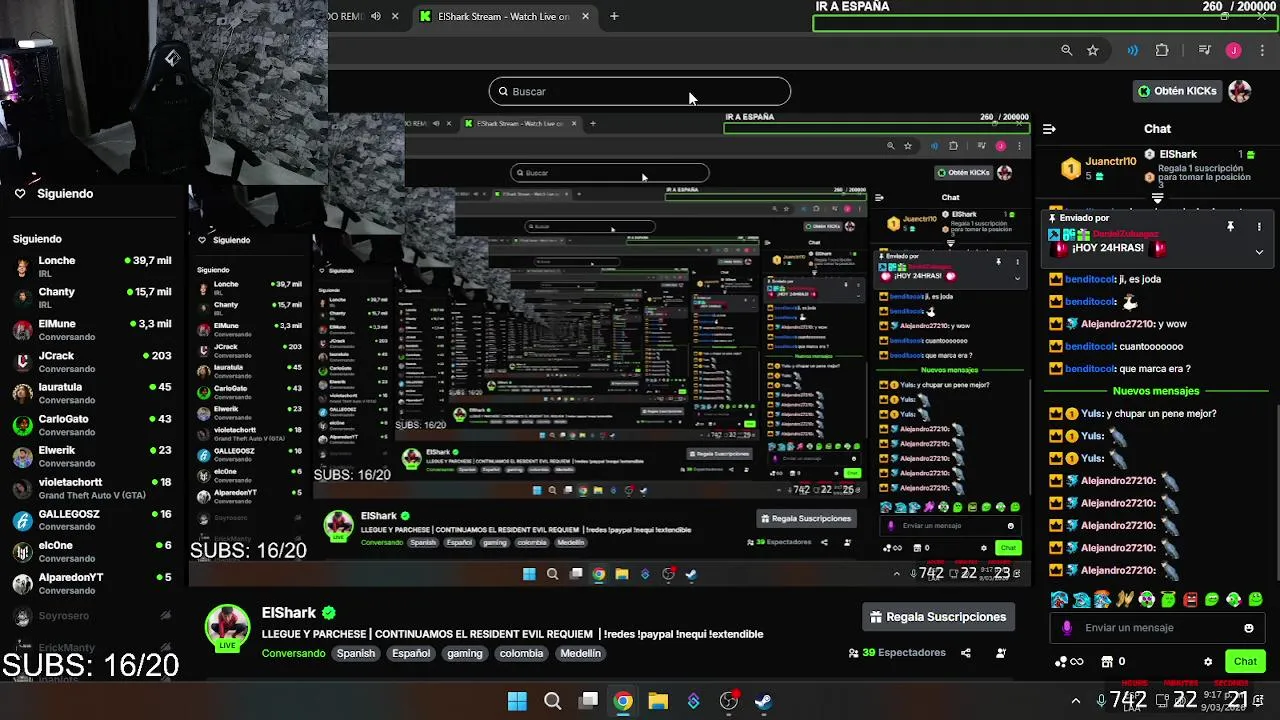The width and height of the screenshot is (1280, 720).
Task: Open Elwerik channel in sidebar
Action: point(92,457)
